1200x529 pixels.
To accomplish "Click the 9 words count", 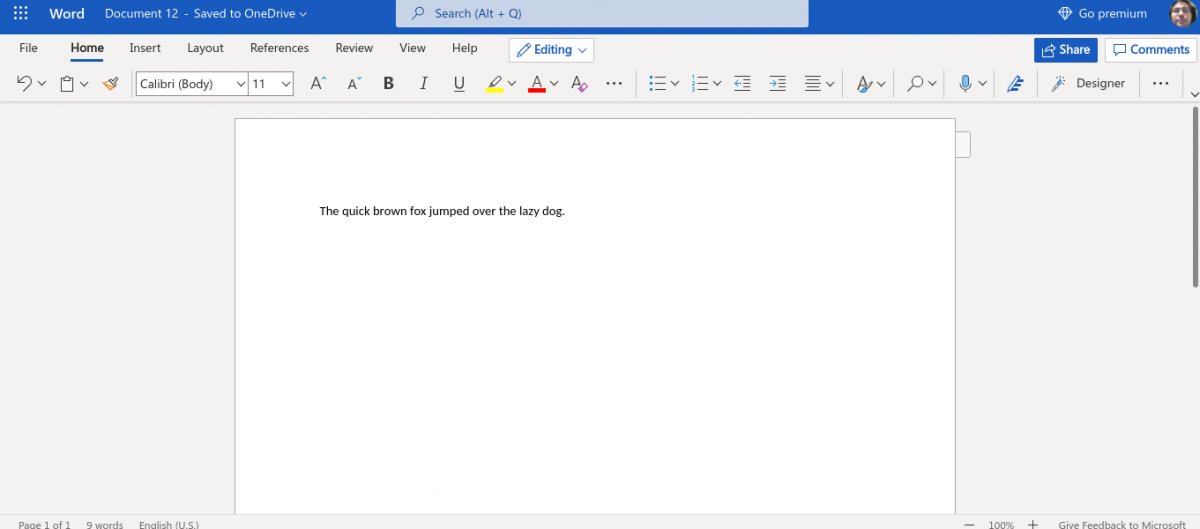I will coord(104,524).
